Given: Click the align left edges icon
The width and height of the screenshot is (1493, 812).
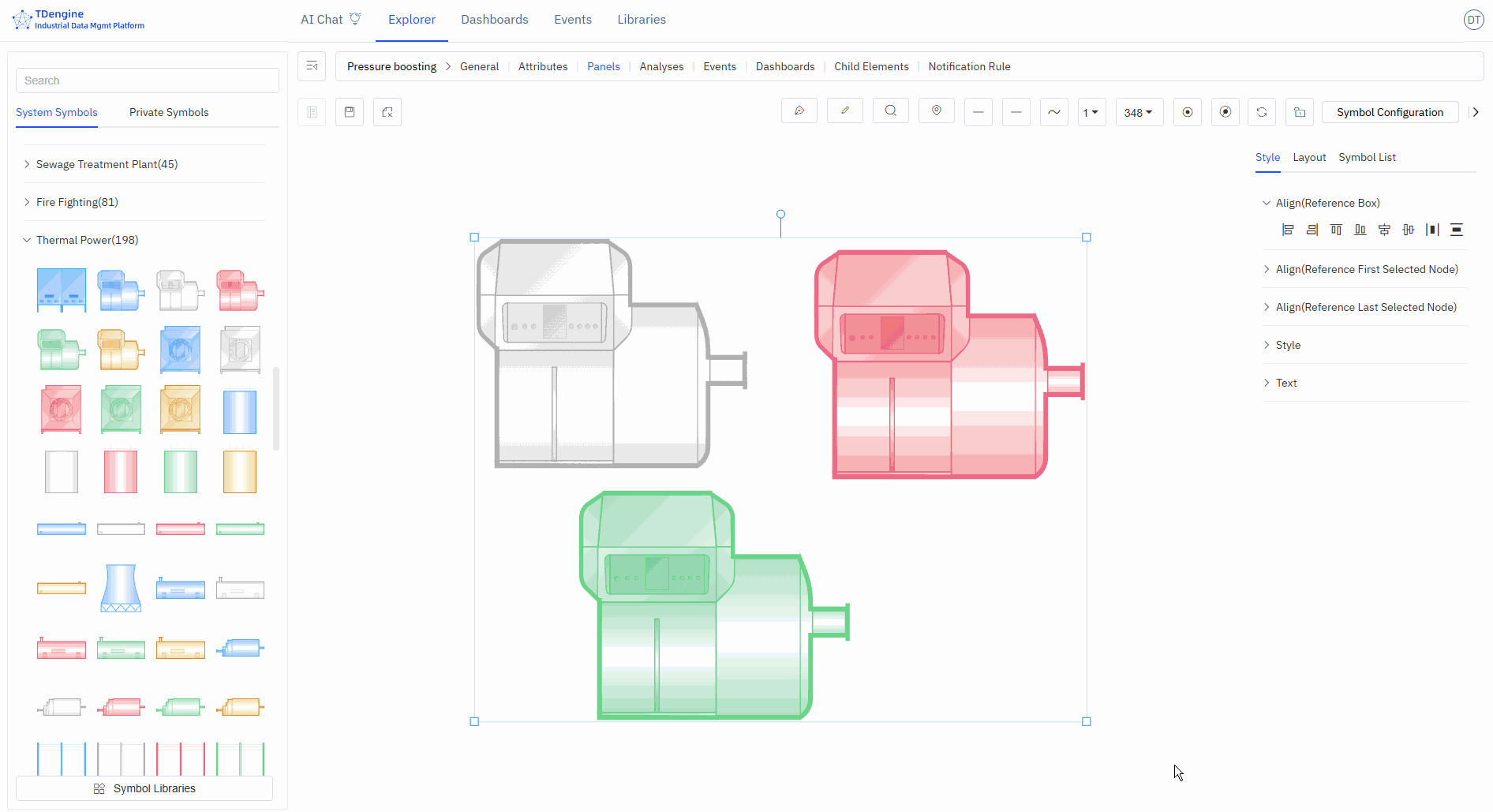Looking at the screenshot, I should pos(1288,230).
